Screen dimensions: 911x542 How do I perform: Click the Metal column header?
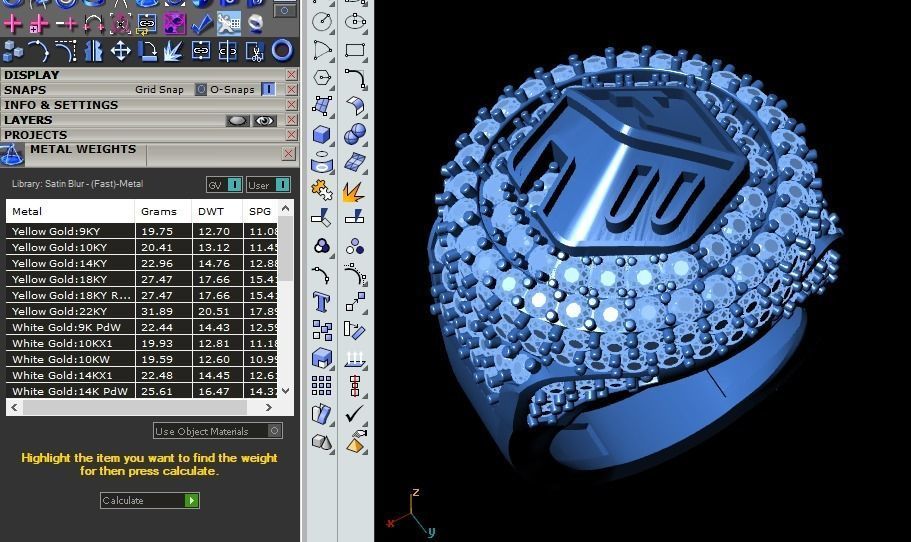click(70, 211)
